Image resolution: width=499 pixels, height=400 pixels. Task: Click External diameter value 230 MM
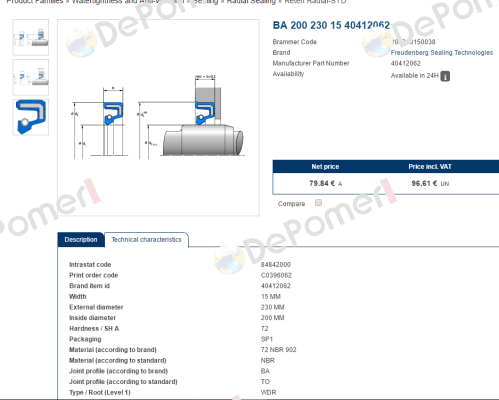pyautogui.click(x=272, y=307)
